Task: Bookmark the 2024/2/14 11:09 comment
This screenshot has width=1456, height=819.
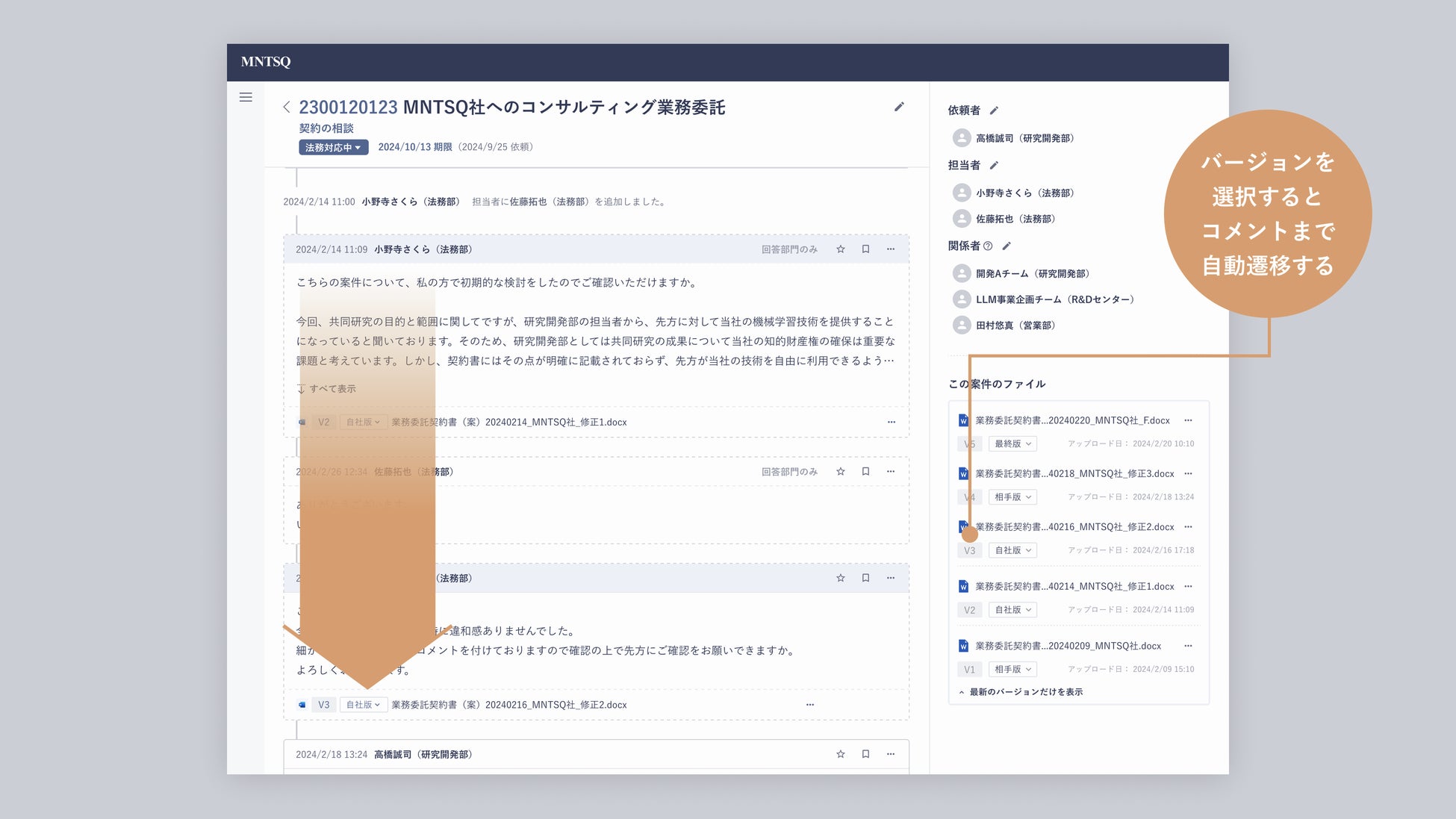Action: 865,249
